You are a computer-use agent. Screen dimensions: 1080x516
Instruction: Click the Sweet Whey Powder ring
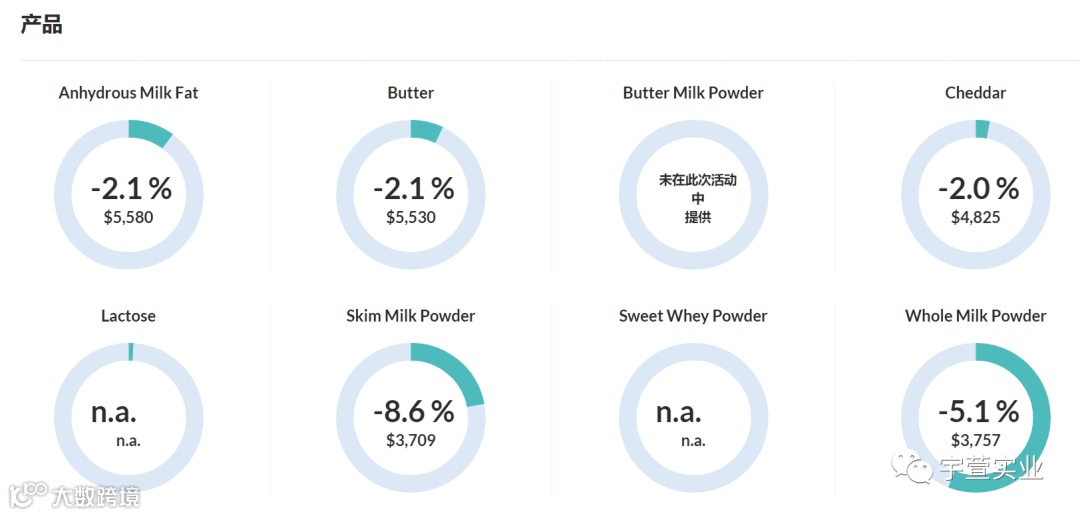coord(694,417)
